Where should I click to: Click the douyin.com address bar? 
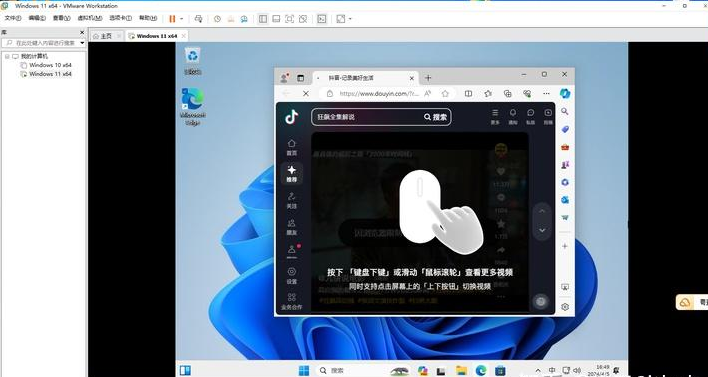(378, 93)
